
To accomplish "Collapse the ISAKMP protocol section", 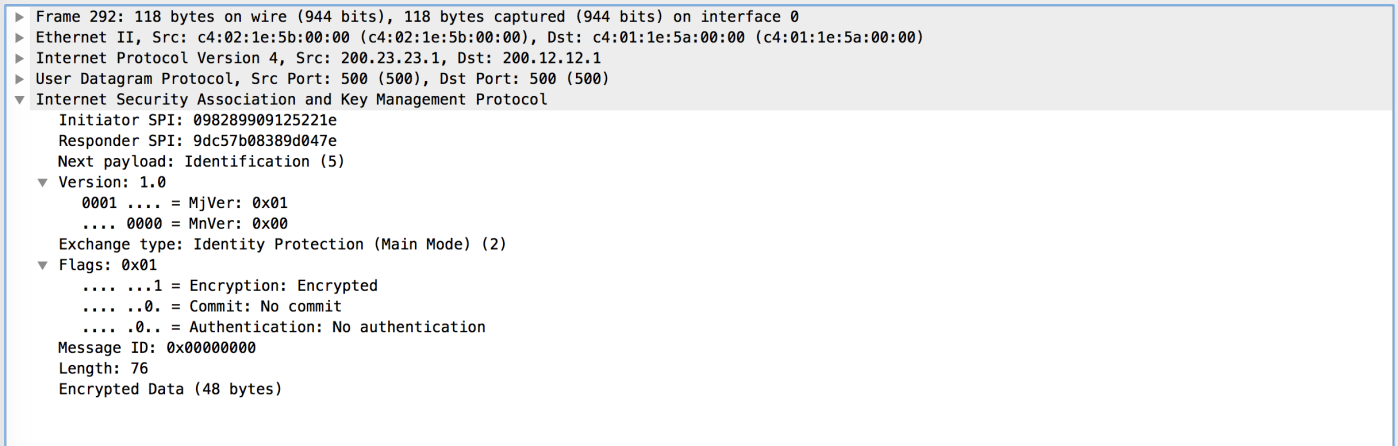I will coord(20,100).
